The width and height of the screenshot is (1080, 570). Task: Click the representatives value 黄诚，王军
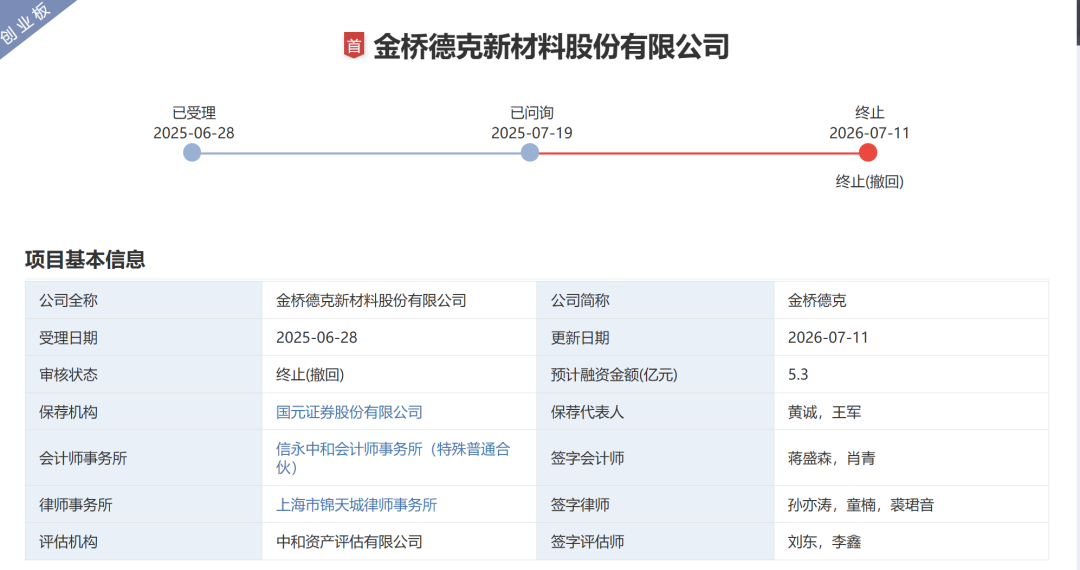pos(824,412)
